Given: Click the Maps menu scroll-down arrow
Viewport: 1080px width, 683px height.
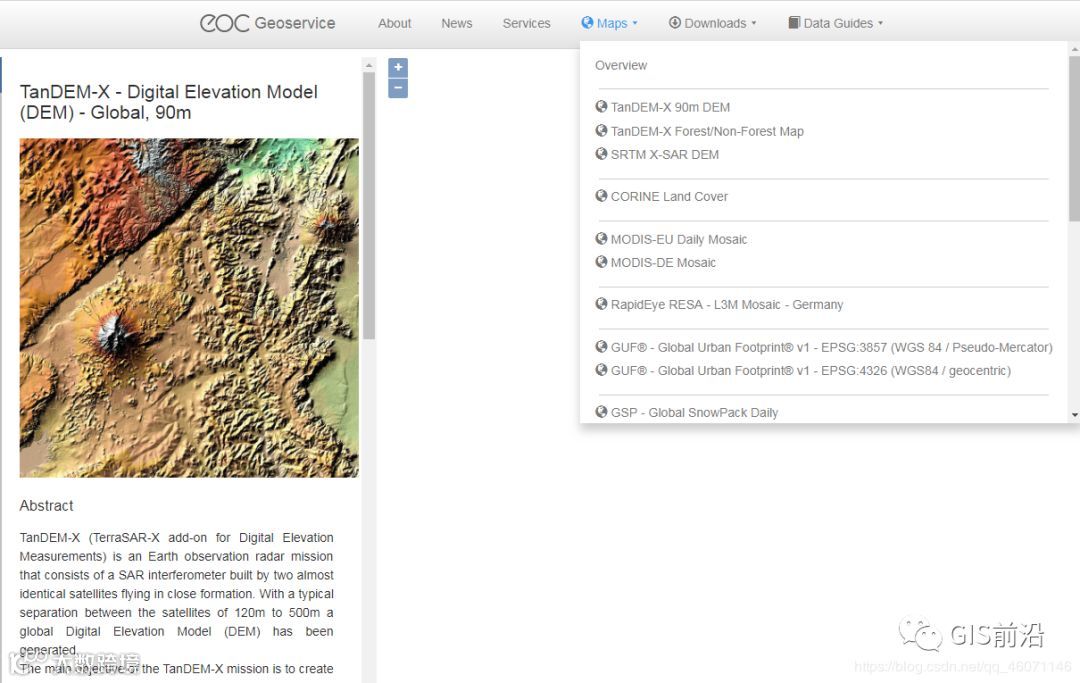Looking at the screenshot, I should pyautogui.click(x=1074, y=415).
